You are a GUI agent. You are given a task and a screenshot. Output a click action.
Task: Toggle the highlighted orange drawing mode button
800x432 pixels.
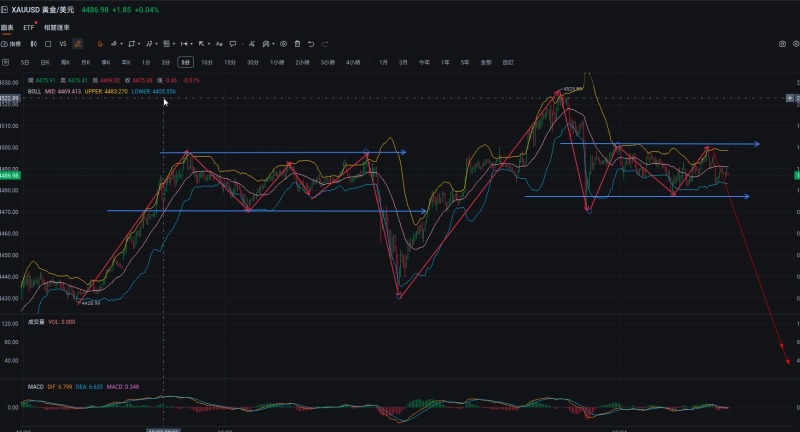tap(78, 44)
